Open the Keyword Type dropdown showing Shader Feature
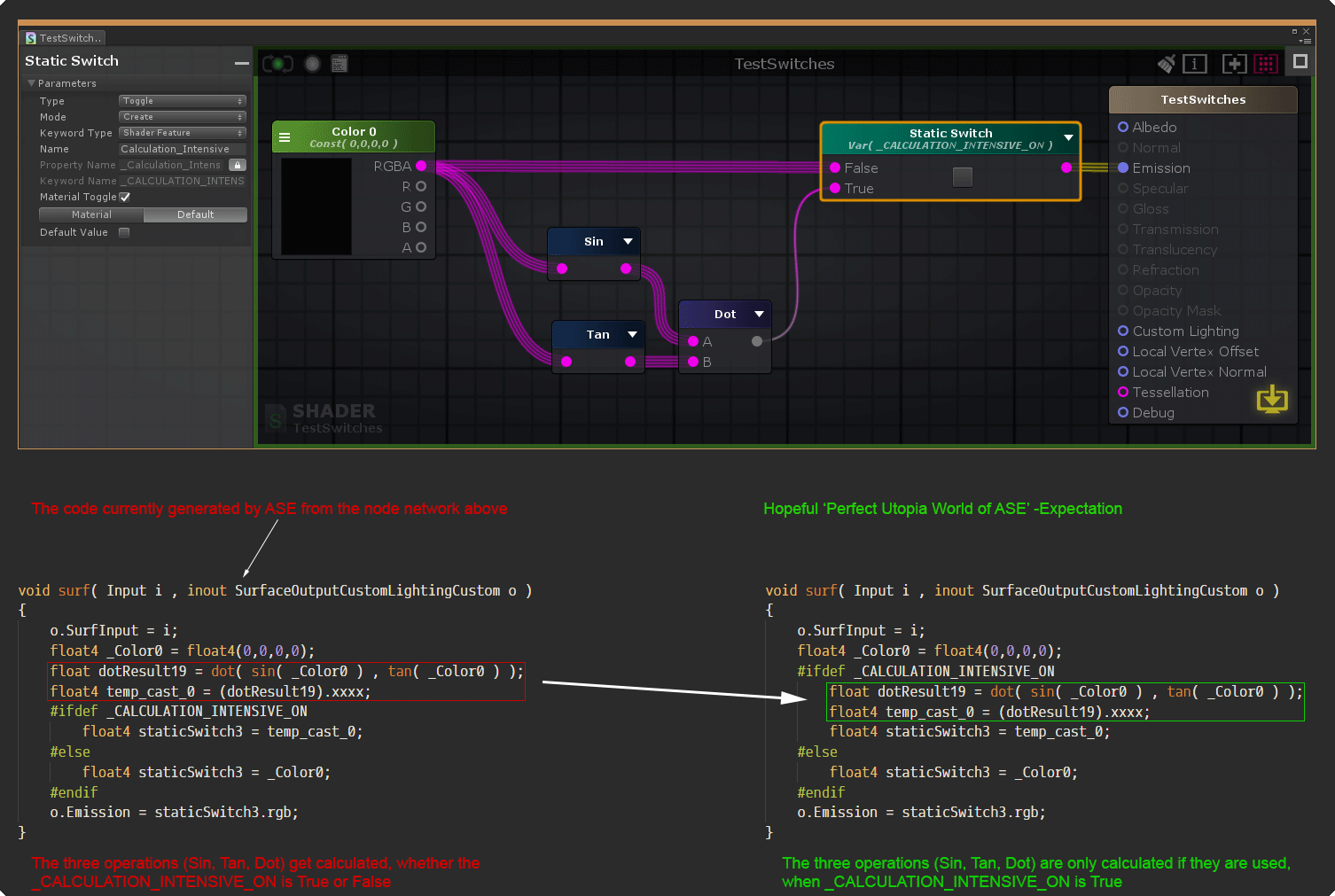Viewport: 1335px width, 896px height. click(x=183, y=133)
